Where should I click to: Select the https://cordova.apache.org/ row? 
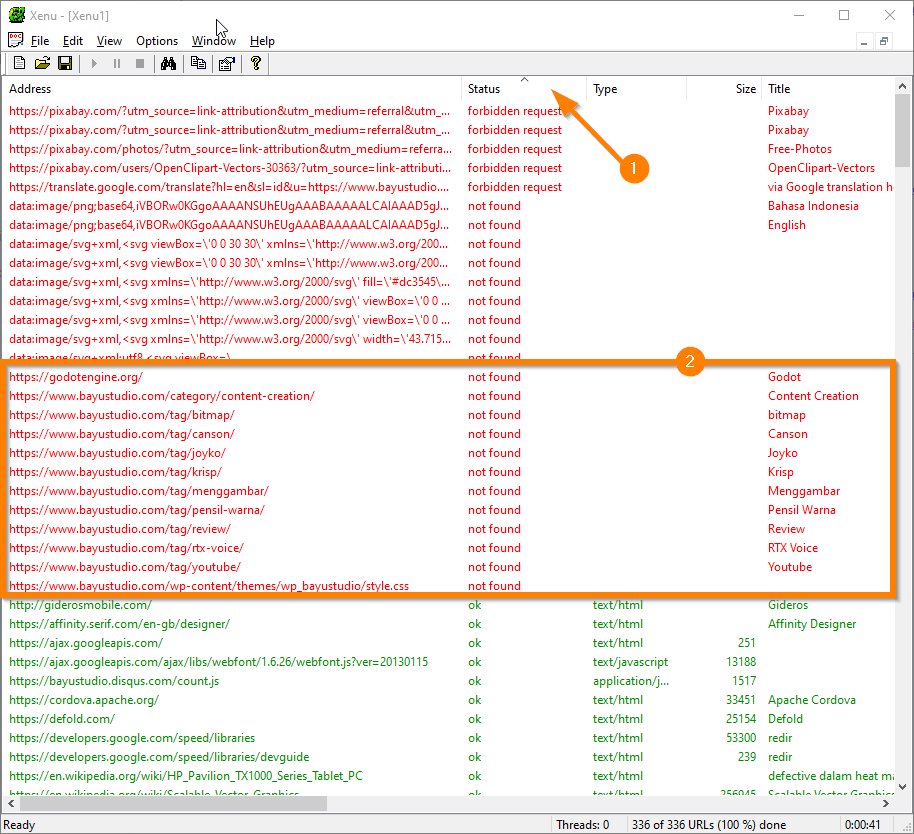[x=449, y=700]
